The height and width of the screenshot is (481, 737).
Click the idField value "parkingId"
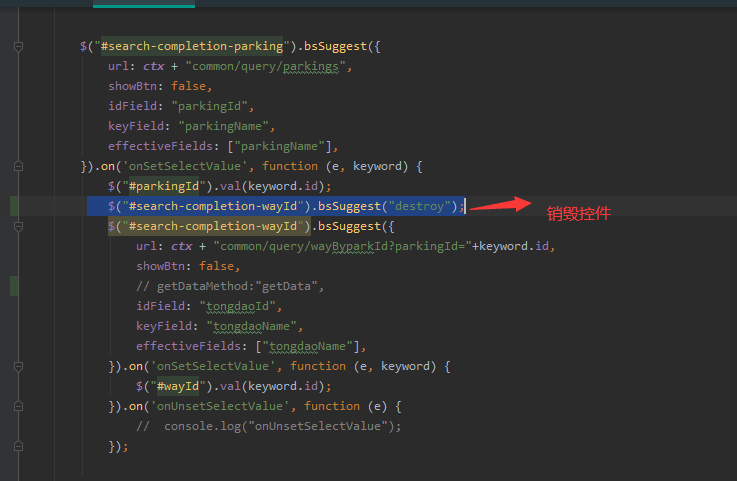209,106
